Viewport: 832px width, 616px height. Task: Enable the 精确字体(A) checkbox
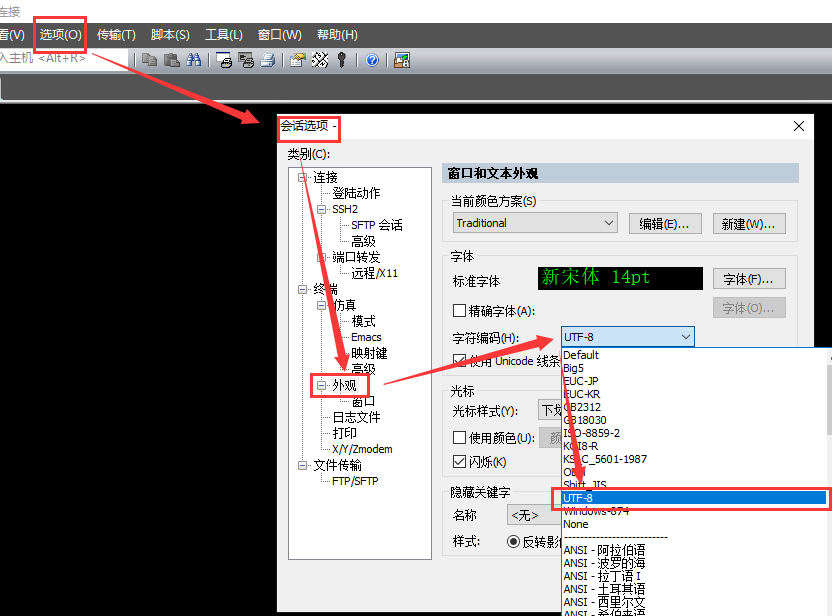[x=459, y=310]
